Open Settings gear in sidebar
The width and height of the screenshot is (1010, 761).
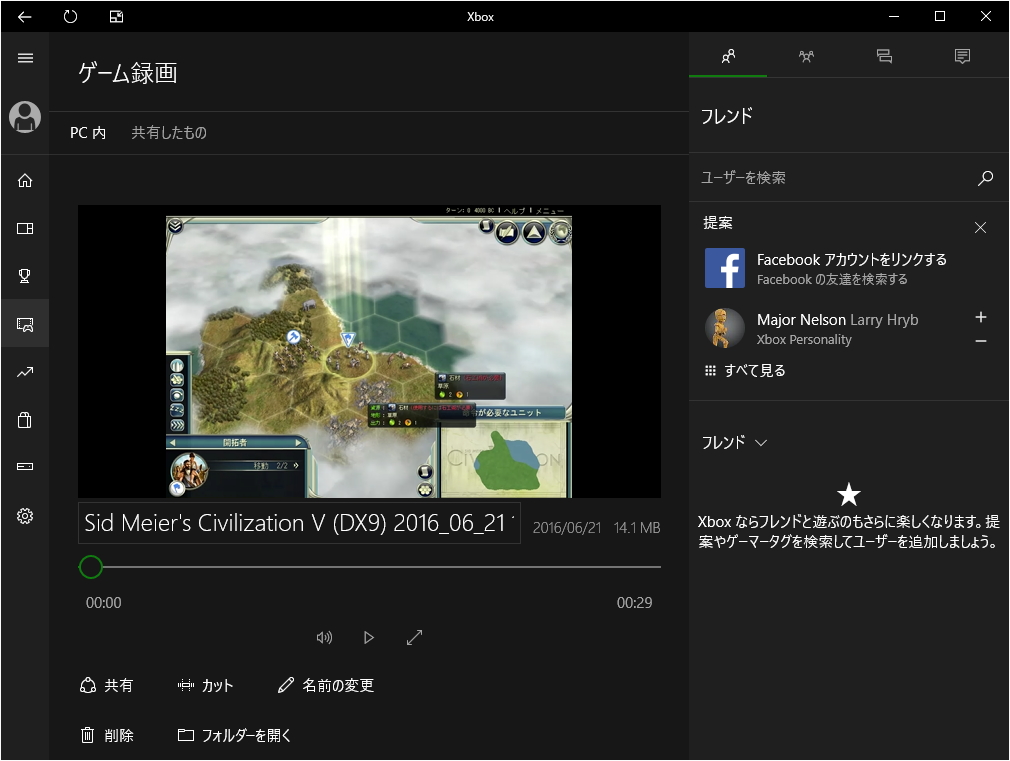coord(25,515)
